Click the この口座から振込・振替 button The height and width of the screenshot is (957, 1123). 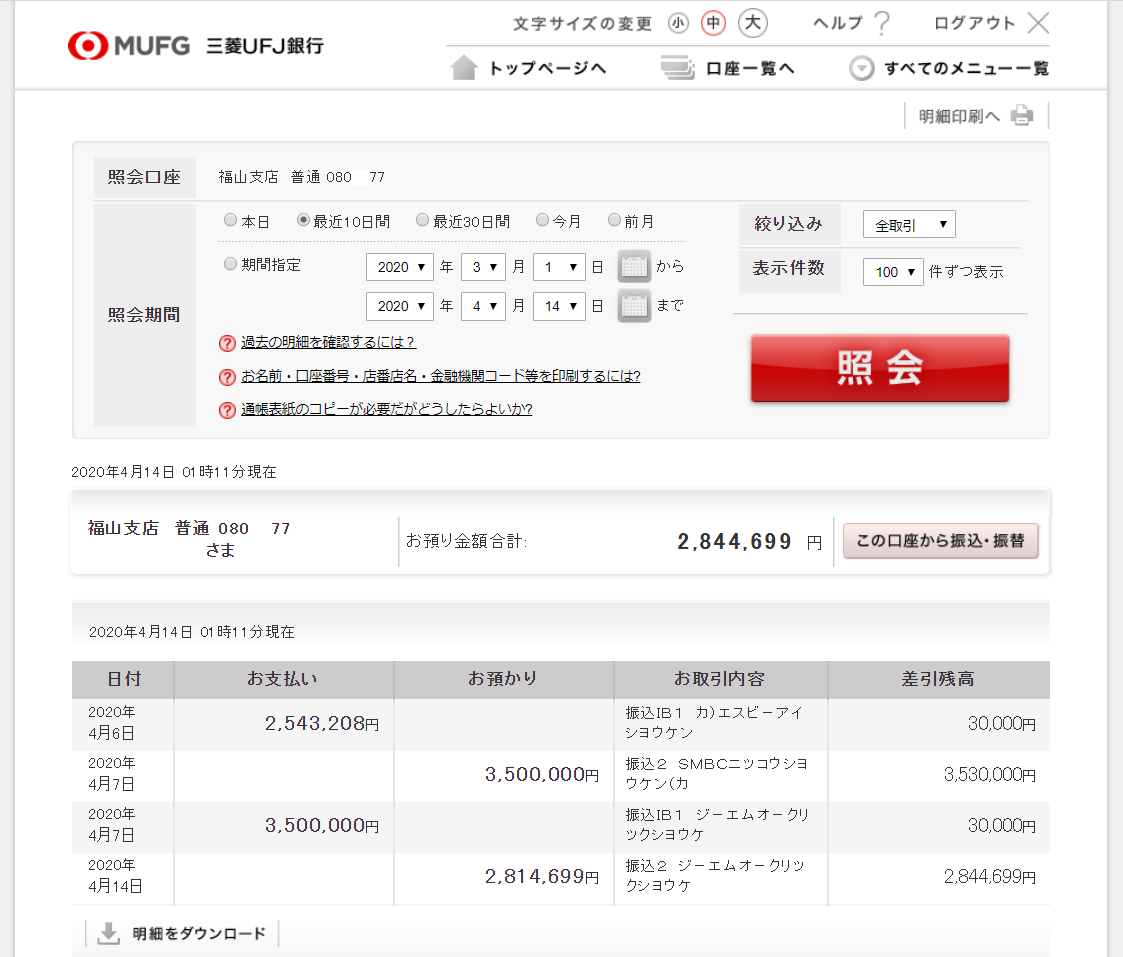[940, 541]
